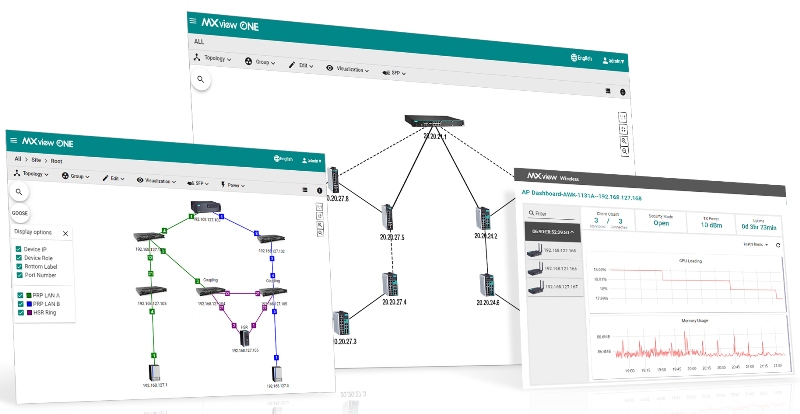The height and width of the screenshot is (414, 800).
Task: Open admin user menu in back window
Action: coord(613,61)
